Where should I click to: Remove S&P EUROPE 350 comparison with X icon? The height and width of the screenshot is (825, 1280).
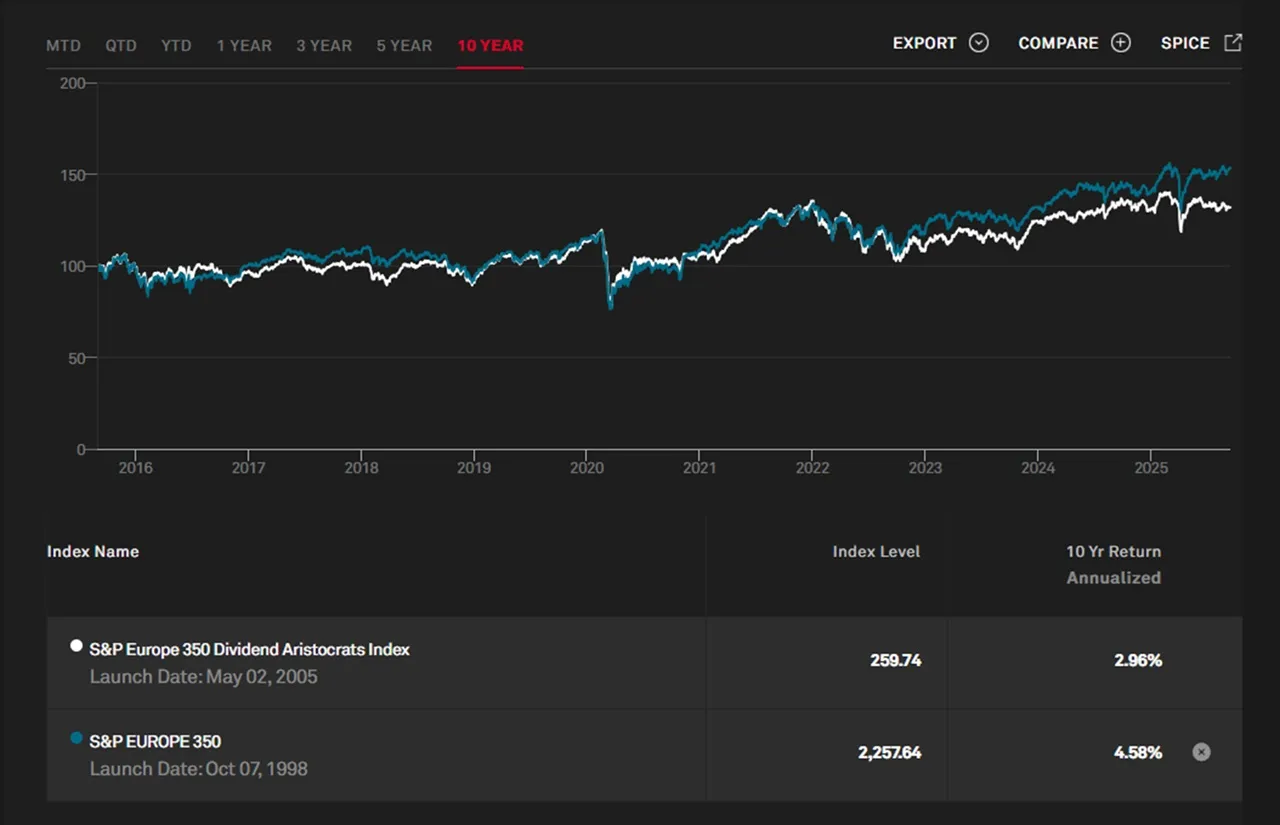click(1201, 752)
